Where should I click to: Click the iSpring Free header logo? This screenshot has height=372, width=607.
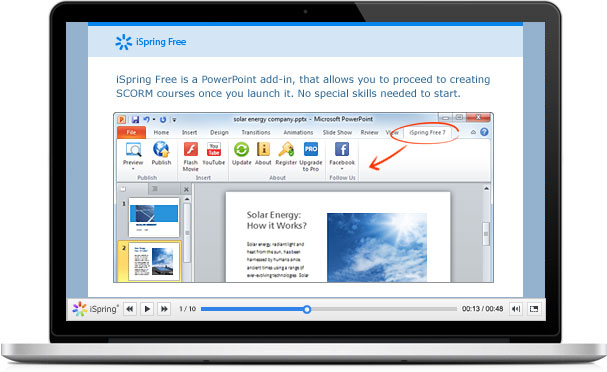pyautogui.click(x=151, y=42)
